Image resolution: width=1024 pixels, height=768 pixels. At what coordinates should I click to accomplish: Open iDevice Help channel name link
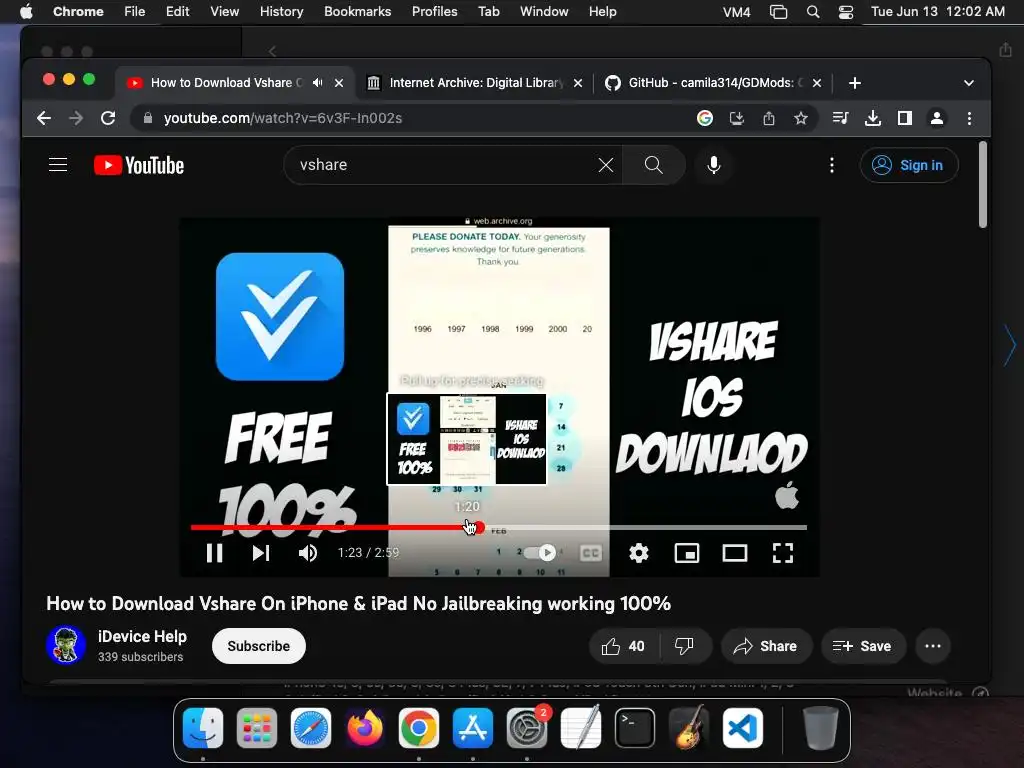coord(142,636)
